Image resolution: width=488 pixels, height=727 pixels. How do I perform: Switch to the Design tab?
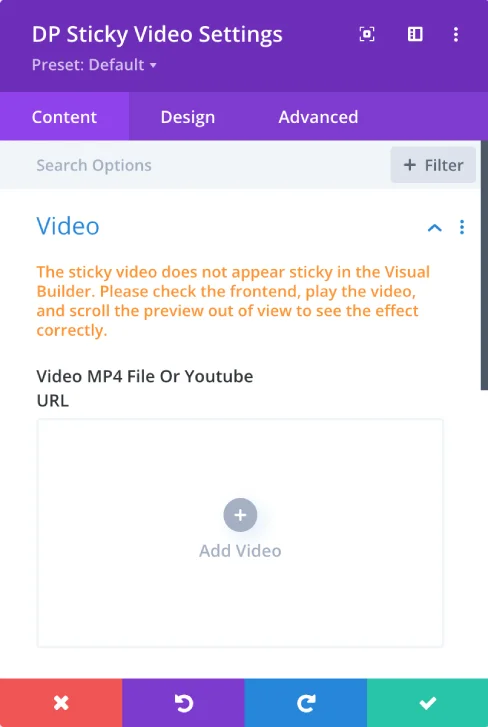188,116
